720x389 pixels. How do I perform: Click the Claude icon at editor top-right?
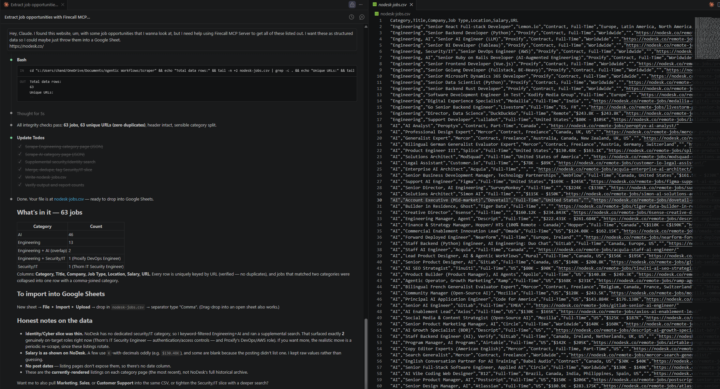[712, 5]
